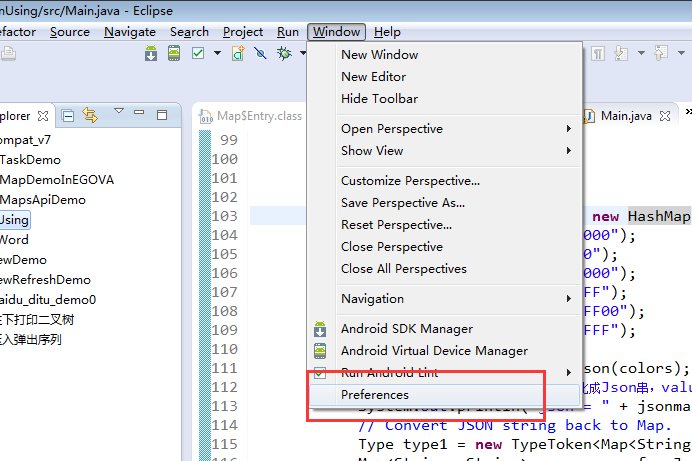Expand Run Android Lint submenu
692x461 pixels.
(444, 373)
